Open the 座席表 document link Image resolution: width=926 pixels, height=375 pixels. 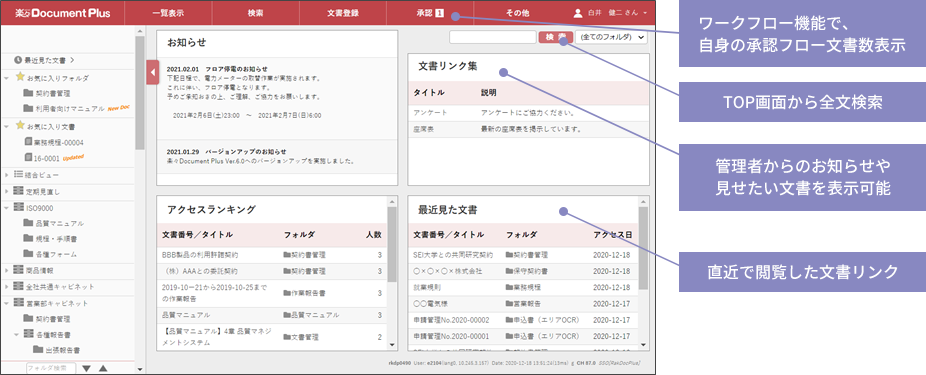pyautogui.click(x=423, y=128)
